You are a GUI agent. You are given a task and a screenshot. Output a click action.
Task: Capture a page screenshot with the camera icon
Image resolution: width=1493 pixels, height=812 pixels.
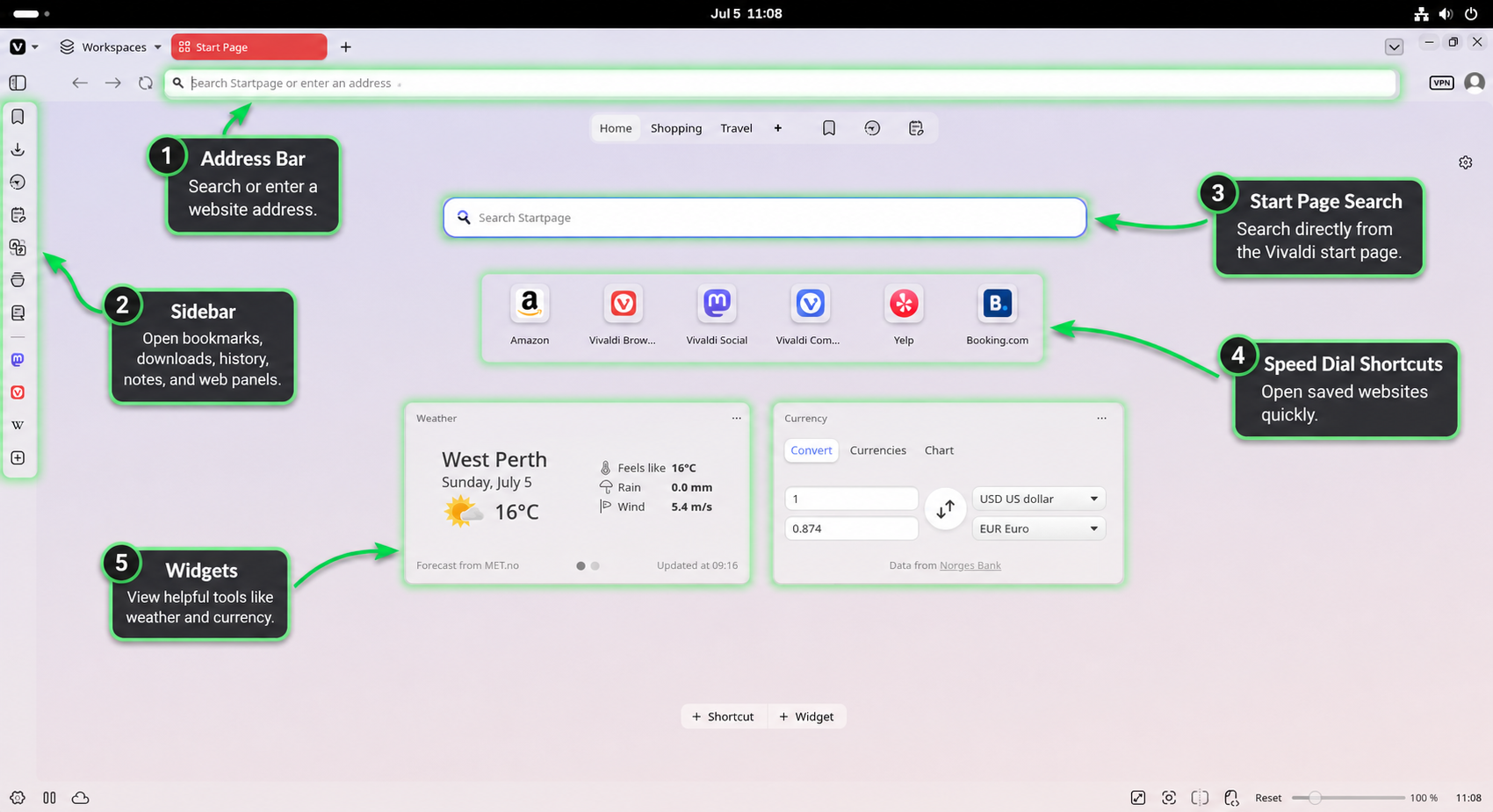pyautogui.click(x=1169, y=798)
